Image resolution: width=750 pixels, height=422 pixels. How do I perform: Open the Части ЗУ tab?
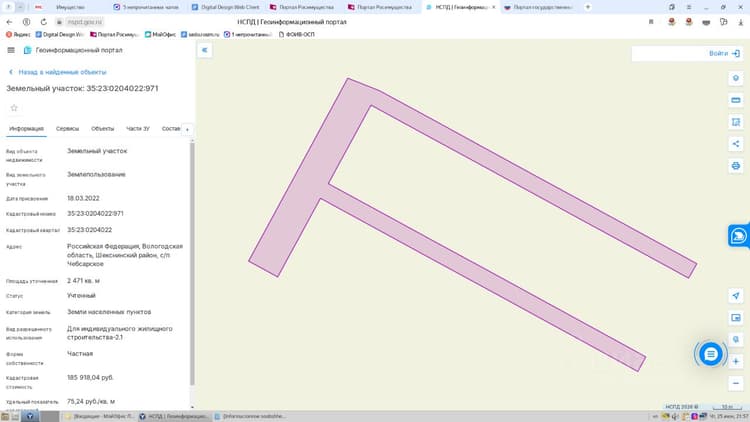pyautogui.click(x=138, y=129)
